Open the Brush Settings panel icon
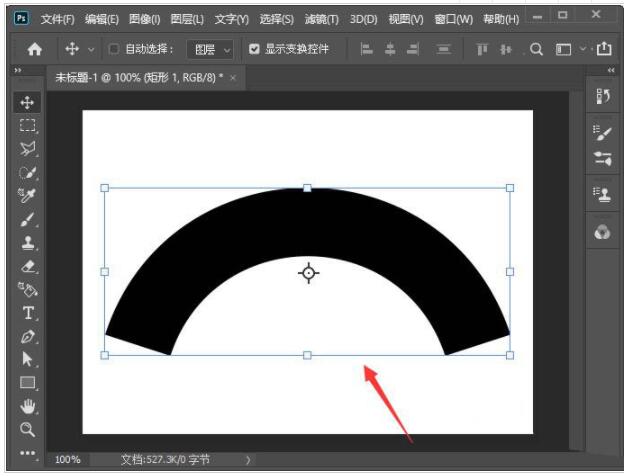Screen dimensions: 624x476 point(603,133)
